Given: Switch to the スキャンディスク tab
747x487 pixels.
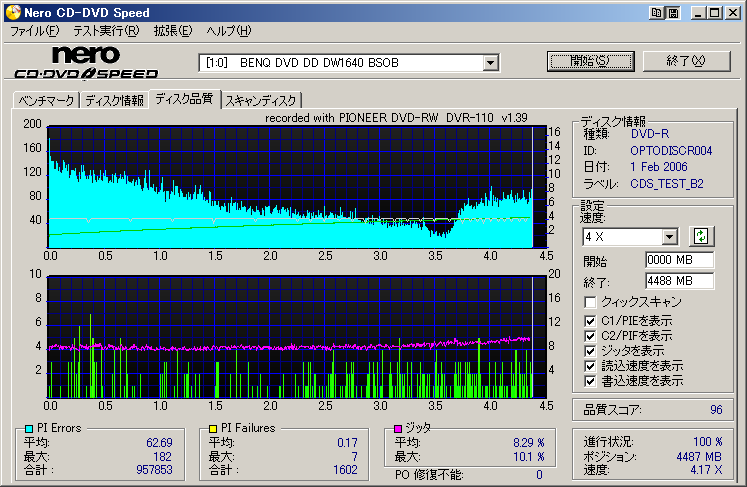Looking at the screenshot, I should point(261,100).
